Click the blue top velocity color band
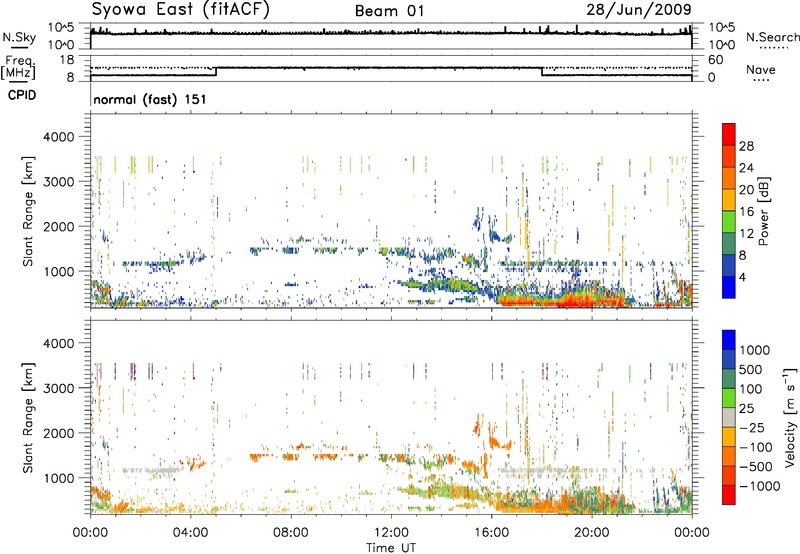Screen dimensions: 800x554 point(729,339)
